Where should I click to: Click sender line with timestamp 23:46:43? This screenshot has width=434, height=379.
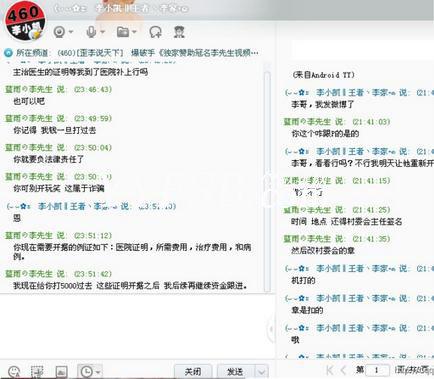click(x=58, y=89)
